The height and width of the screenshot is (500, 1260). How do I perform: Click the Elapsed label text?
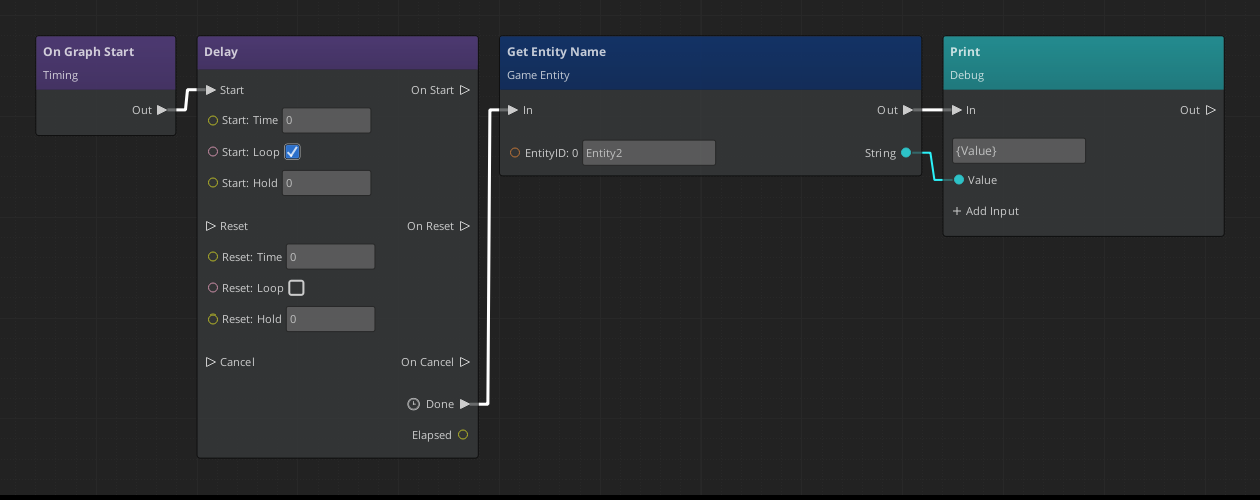pyautogui.click(x=432, y=435)
